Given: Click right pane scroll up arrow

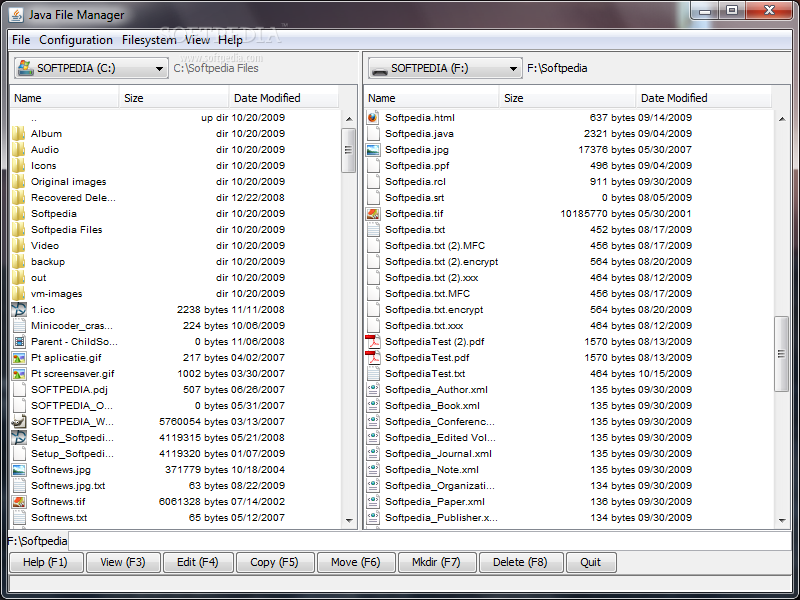Looking at the screenshot, I should (x=782, y=119).
